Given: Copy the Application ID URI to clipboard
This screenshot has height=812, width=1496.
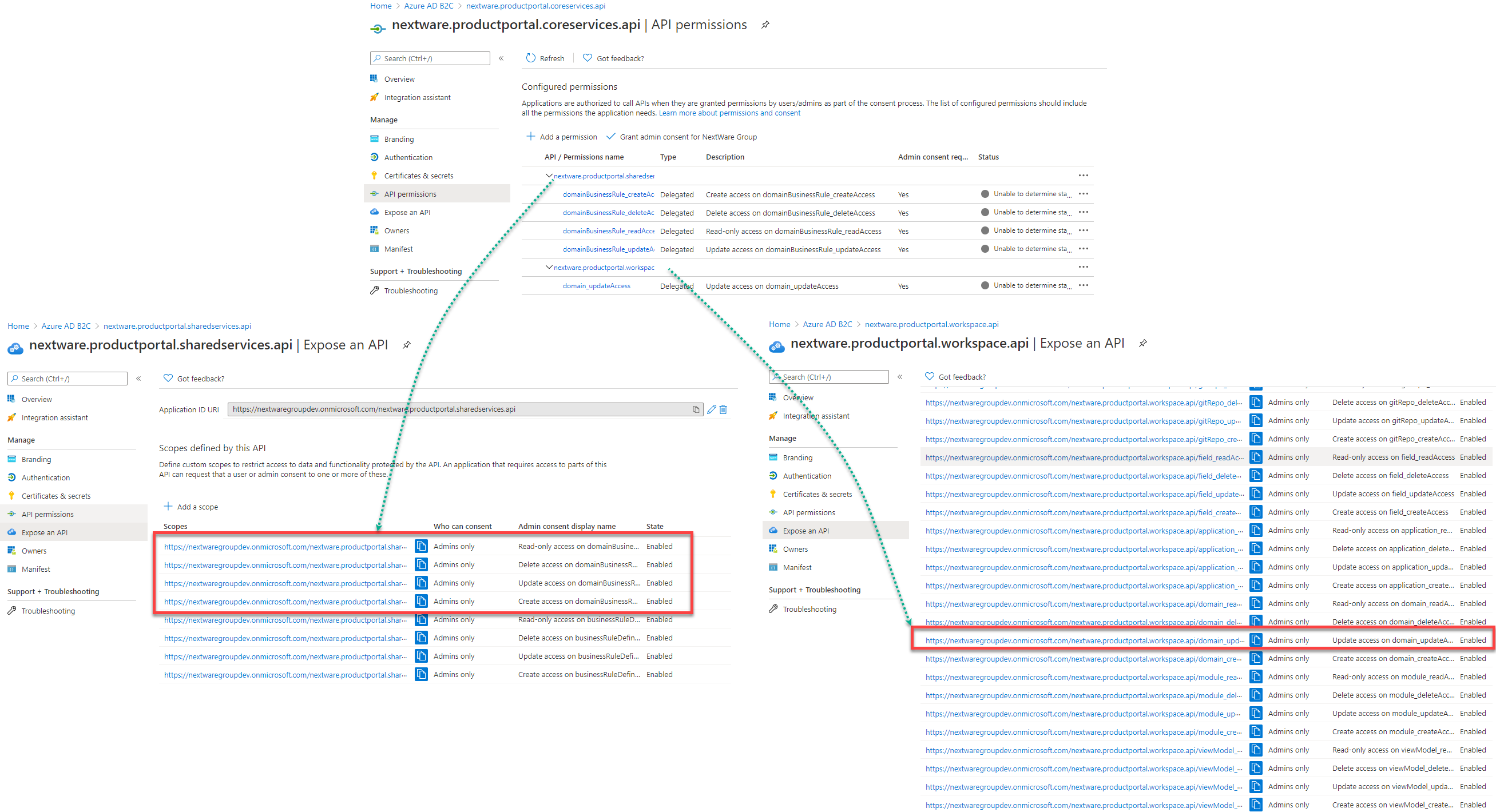Looking at the screenshot, I should coord(696,410).
